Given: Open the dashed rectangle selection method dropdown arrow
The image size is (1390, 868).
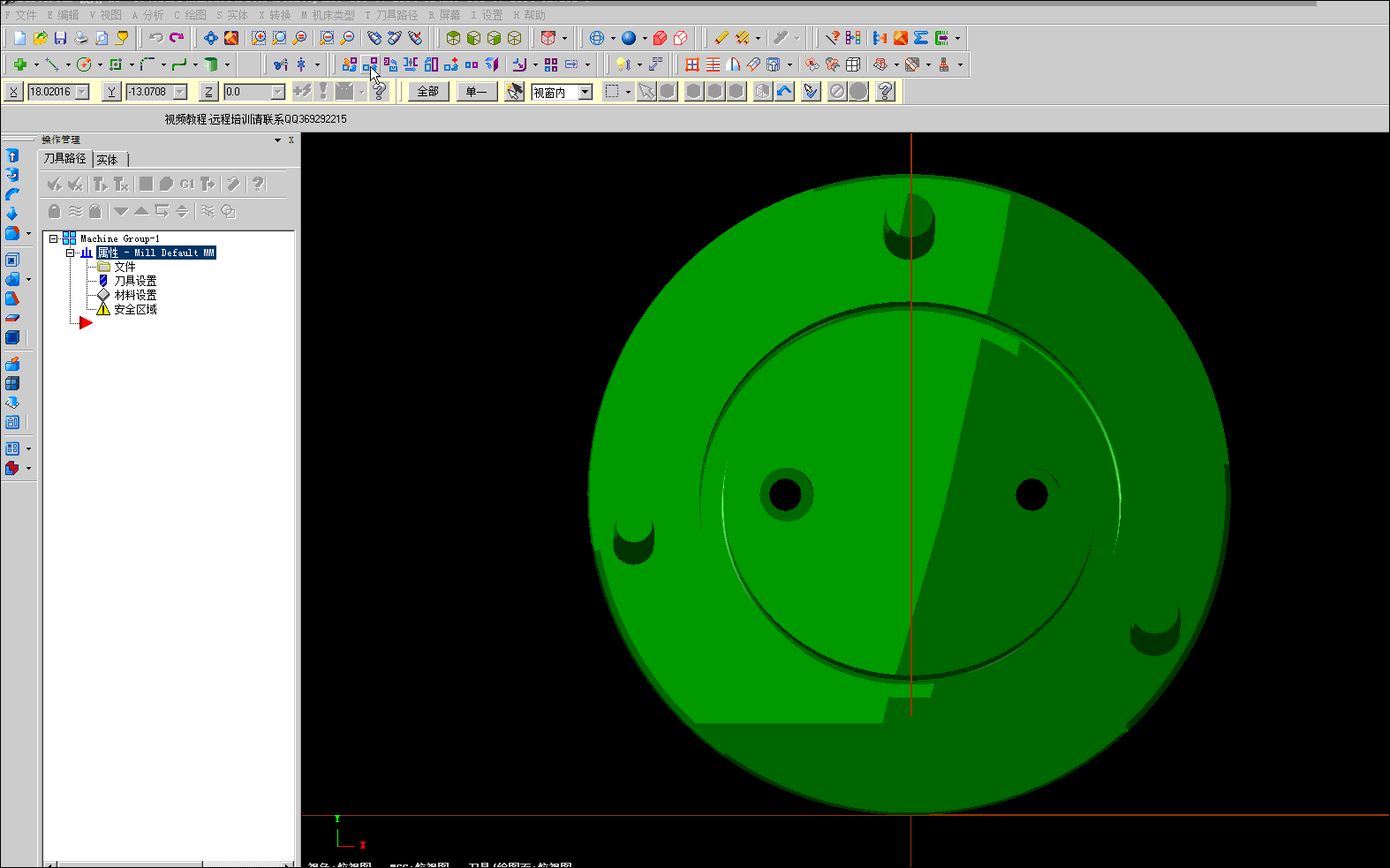Looking at the screenshot, I should click(628, 92).
